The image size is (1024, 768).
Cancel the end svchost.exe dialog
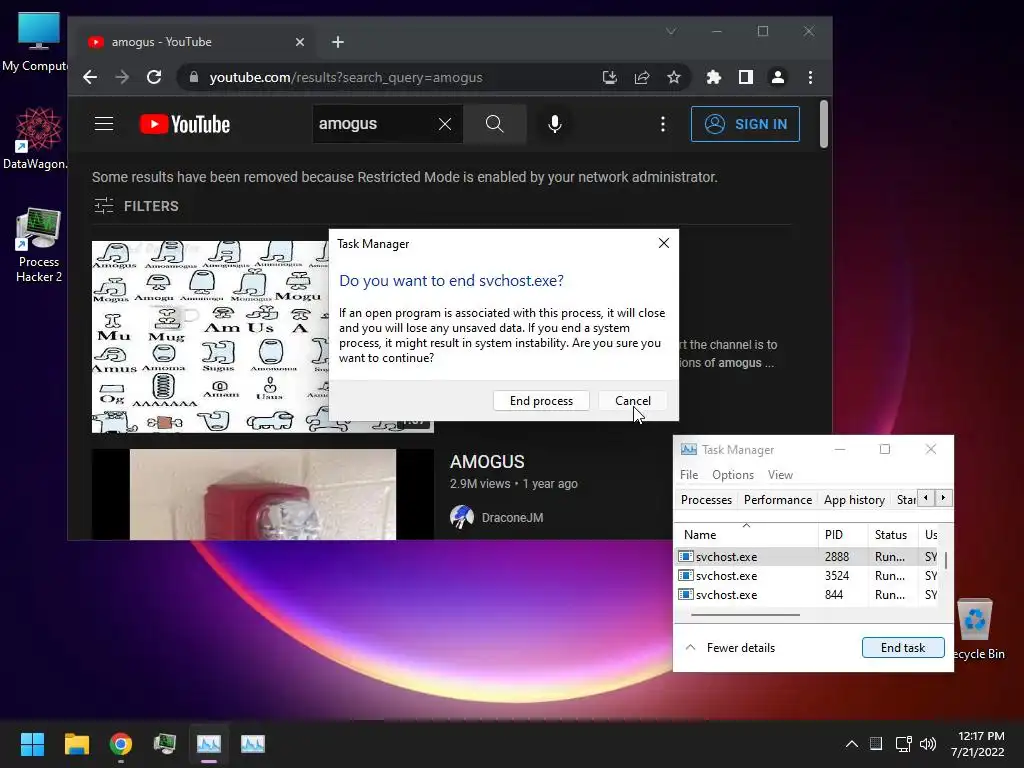[632, 400]
